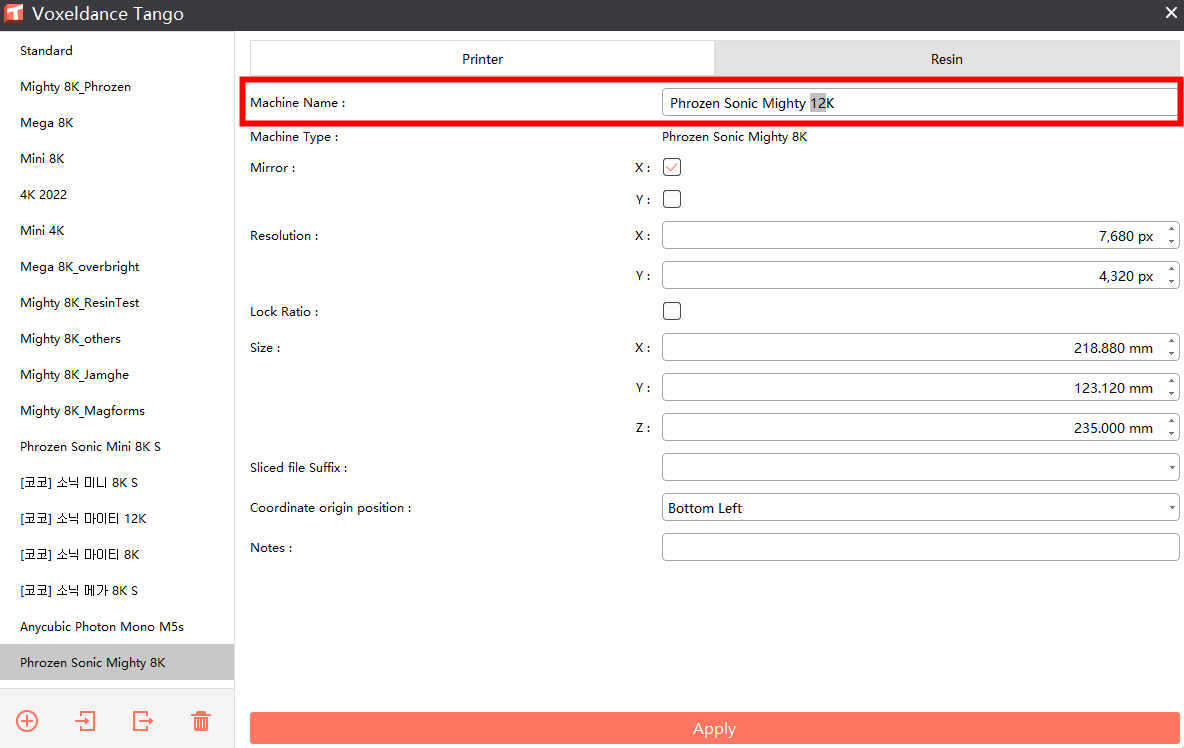The height and width of the screenshot is (748, 1184).
Task: Choose the Mega 8K printer profile
Action: [47, 123]
